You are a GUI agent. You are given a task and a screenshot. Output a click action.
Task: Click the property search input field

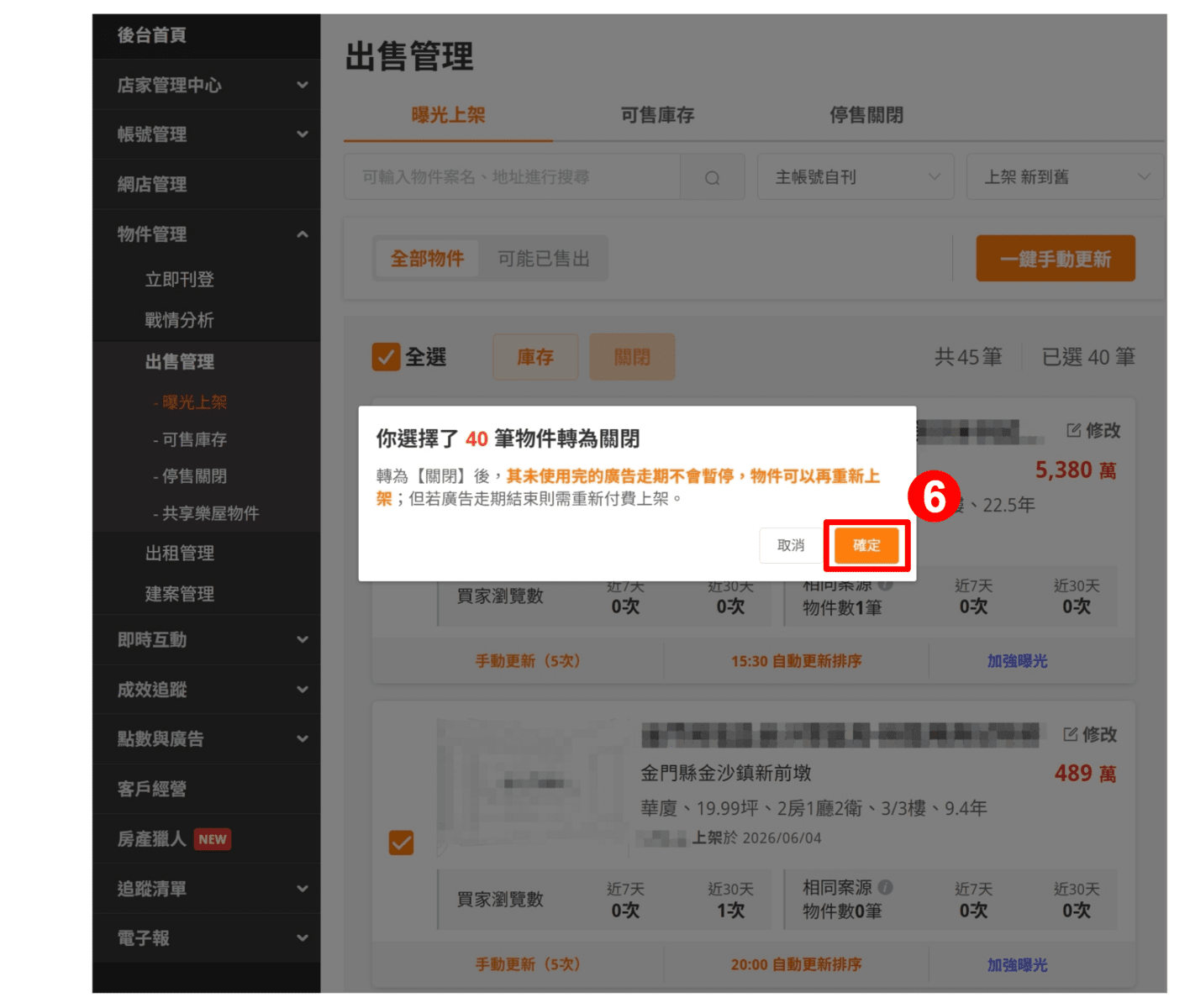(512, 177)
